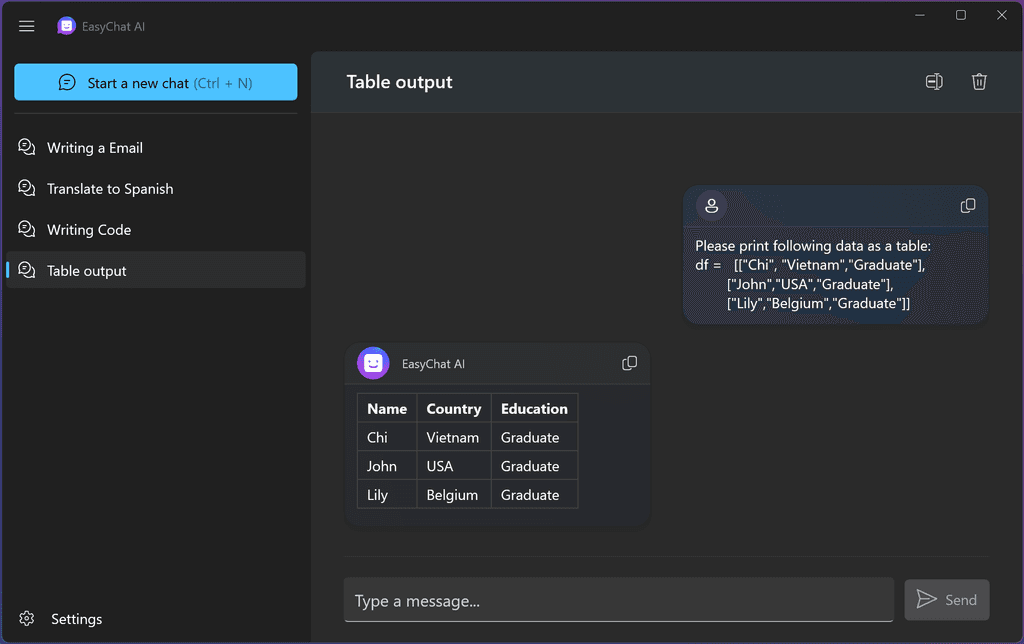Click the rename chat icon in header
Image resolution: width=1024 pixels, height=644 pixels.
click(x=934, y=81)
